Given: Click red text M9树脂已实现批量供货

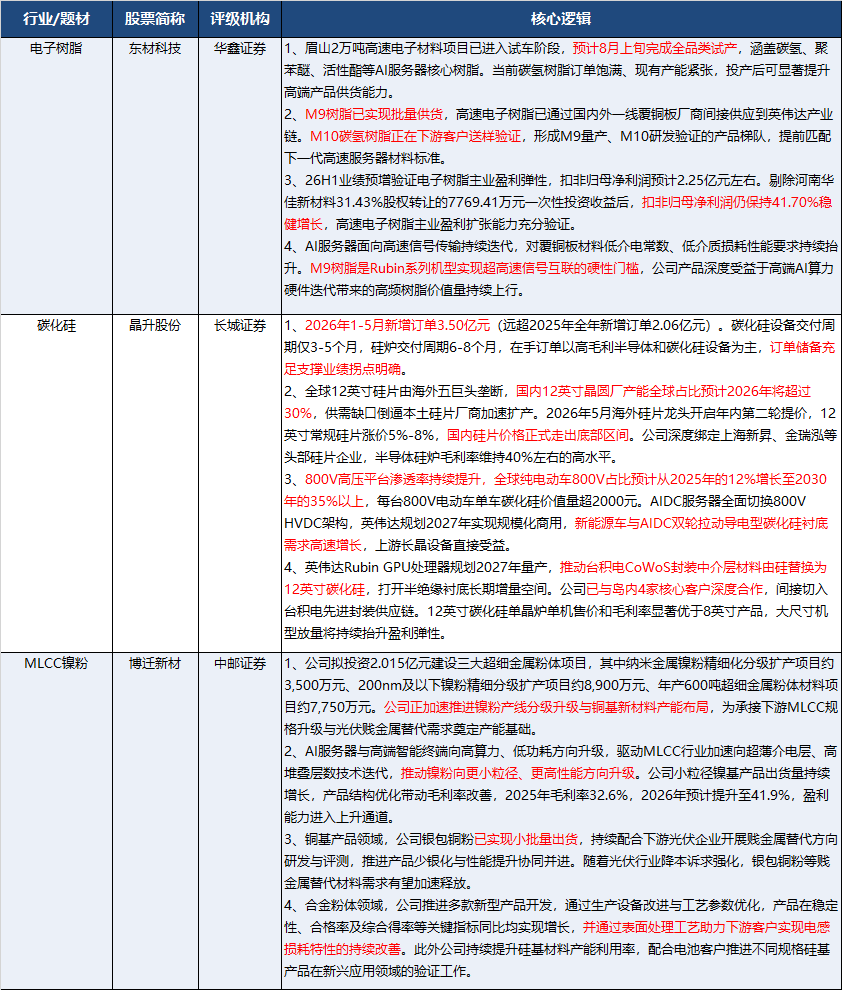Looking at the screenshot, I should (x=374, y=114).
